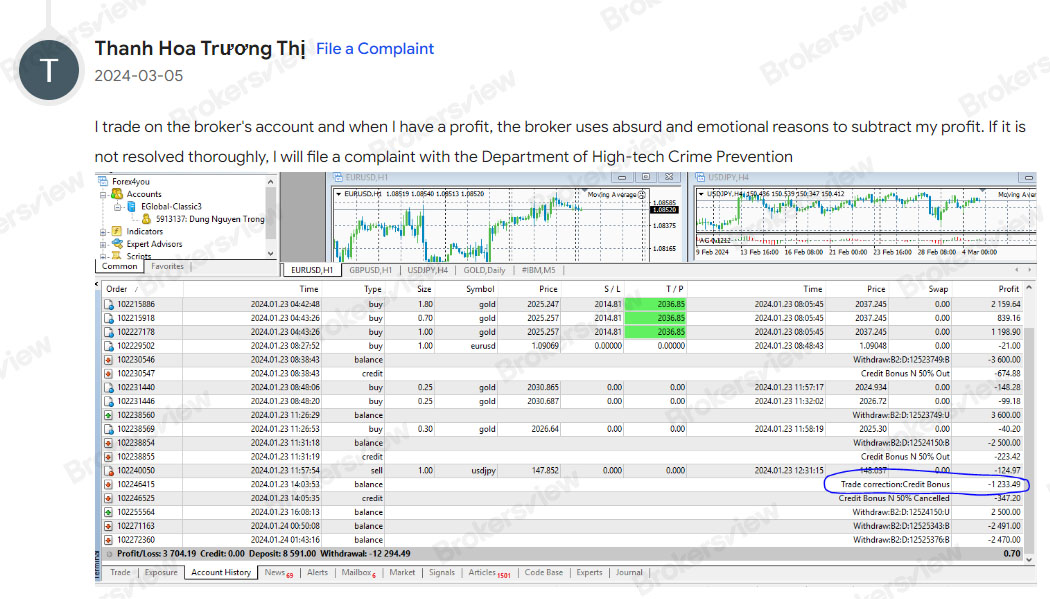Image resolution: width=1050 pixels, height=599 pixels.
Task: Expand the Indicators tree node
Action: point(103,231)
